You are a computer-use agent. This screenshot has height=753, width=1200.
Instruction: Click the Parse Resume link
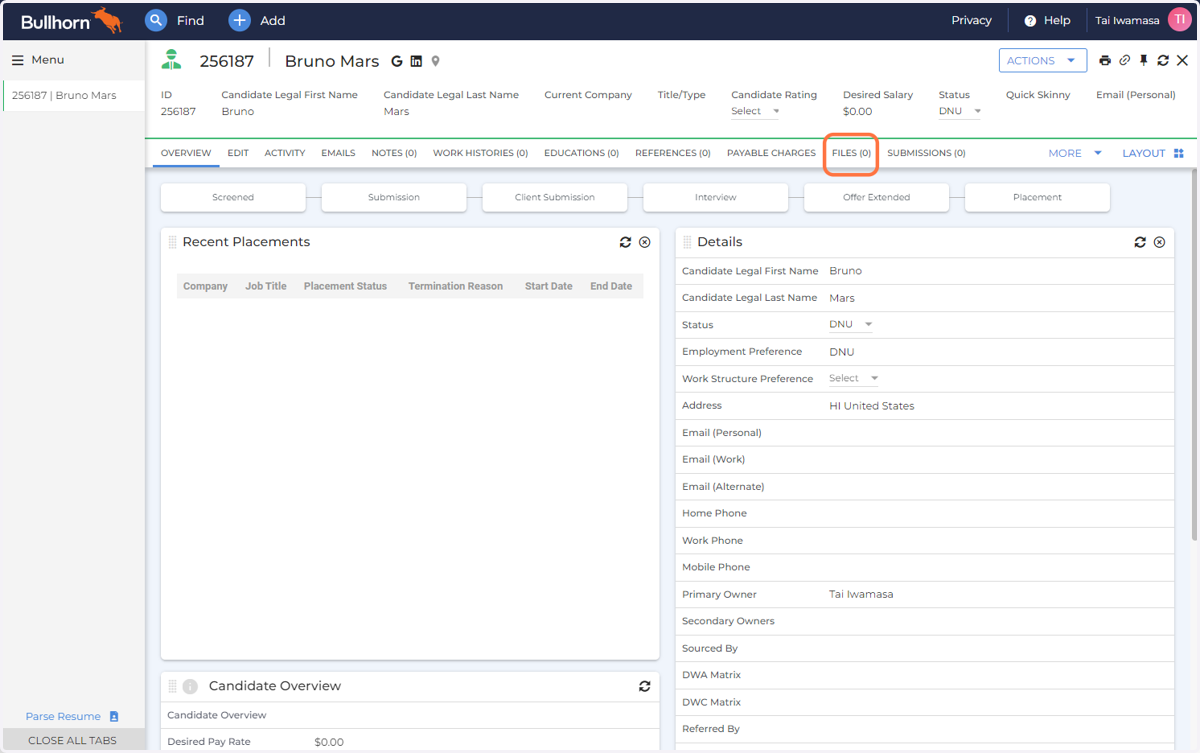(x=63, y=716)
